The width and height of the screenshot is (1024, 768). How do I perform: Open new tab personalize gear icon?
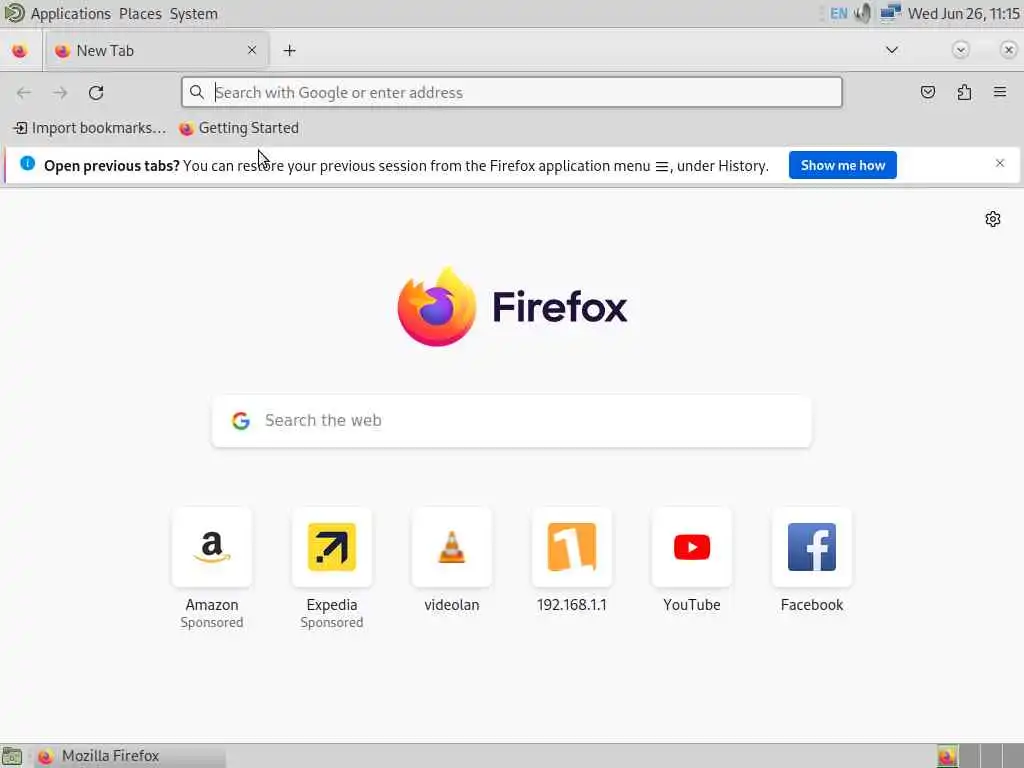pos(993,219)
